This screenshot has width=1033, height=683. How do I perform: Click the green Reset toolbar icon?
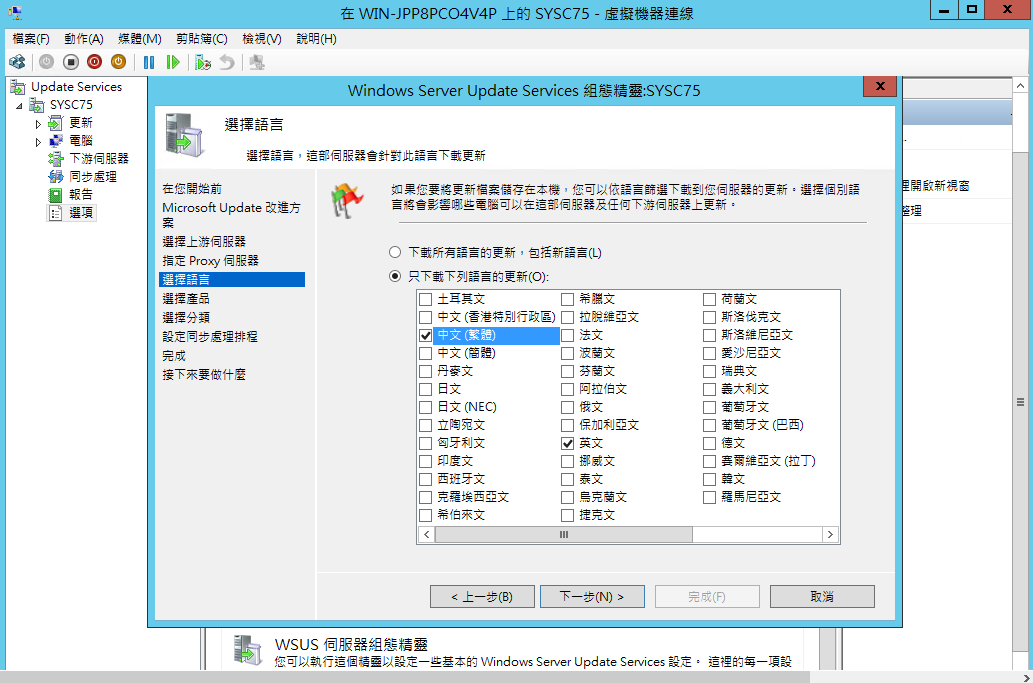click(173, 63)
